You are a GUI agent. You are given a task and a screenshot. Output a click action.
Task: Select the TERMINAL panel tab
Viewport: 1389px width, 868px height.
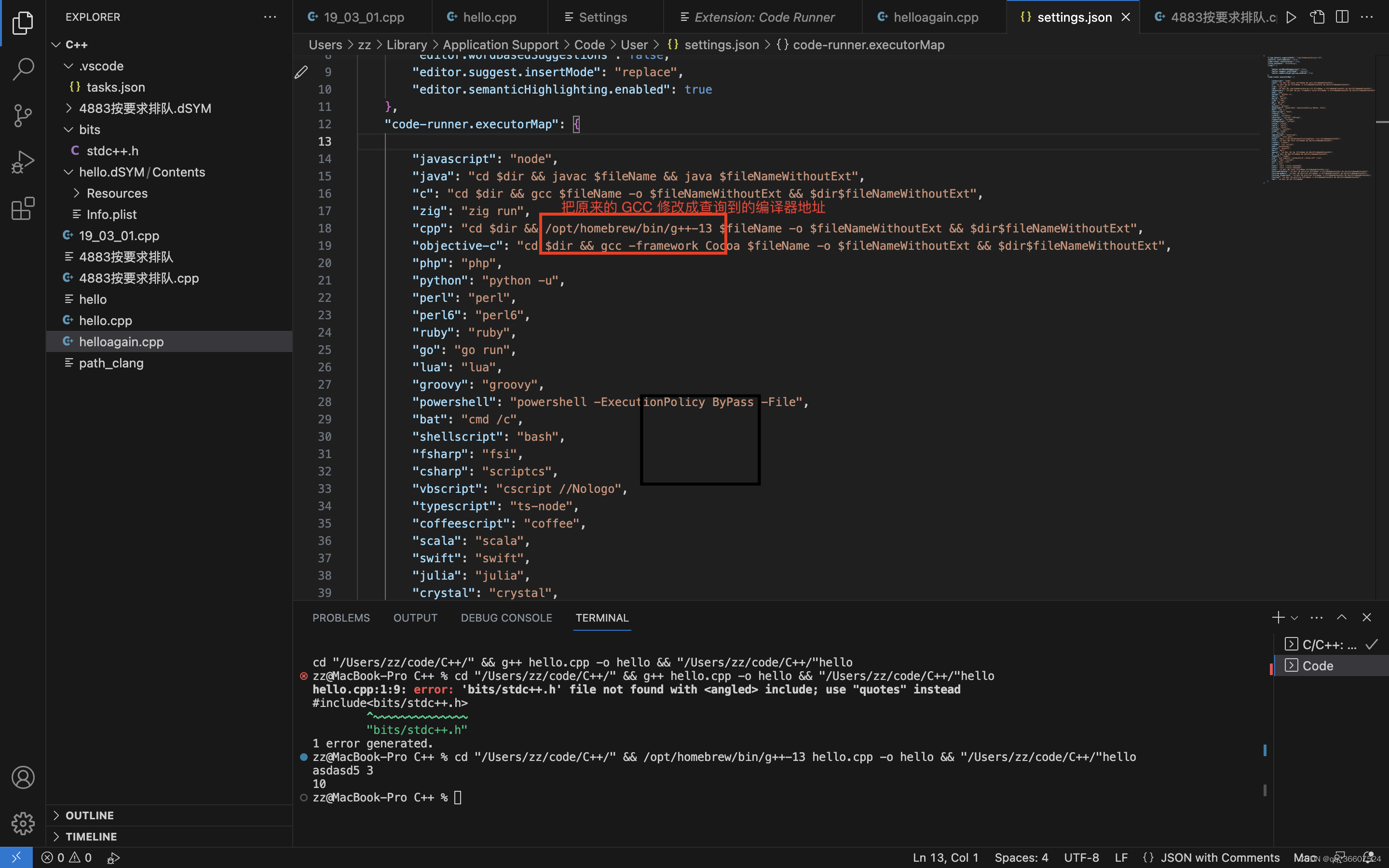[602, 618]
